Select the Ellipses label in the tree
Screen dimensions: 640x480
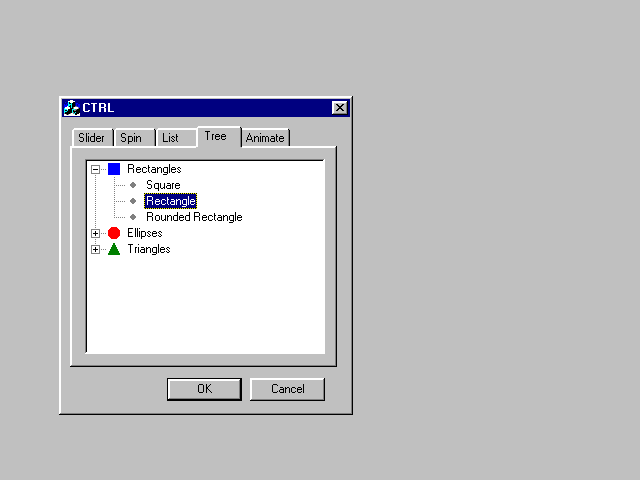click(x=144, y=233)
